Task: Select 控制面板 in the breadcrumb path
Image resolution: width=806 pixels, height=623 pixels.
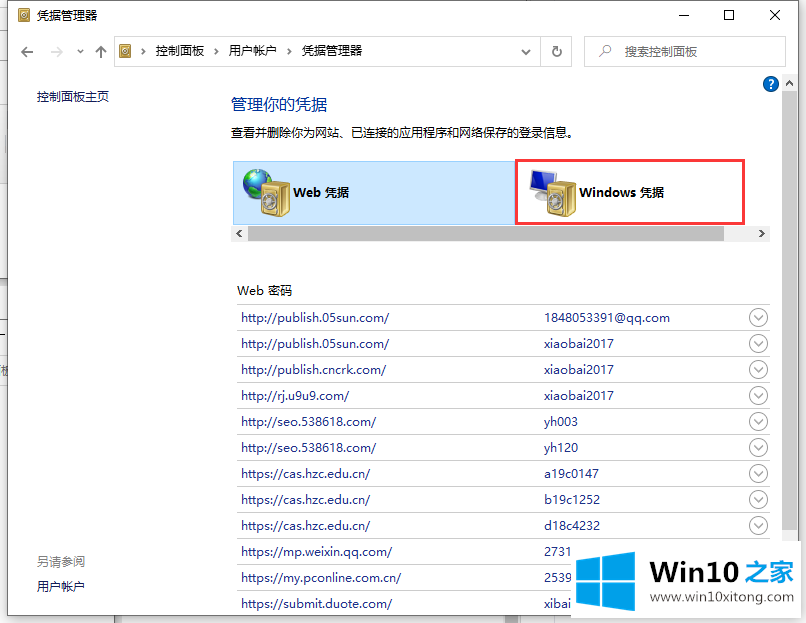Action: [x=180, y=51]
